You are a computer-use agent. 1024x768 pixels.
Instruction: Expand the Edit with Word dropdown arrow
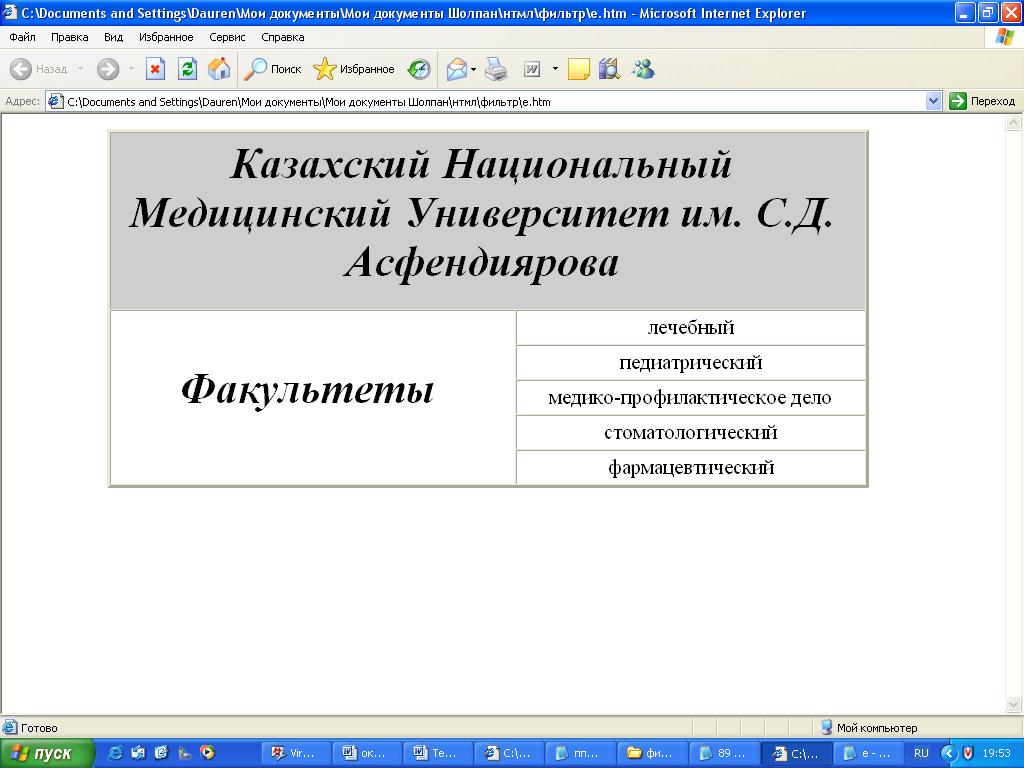point(555,69)
